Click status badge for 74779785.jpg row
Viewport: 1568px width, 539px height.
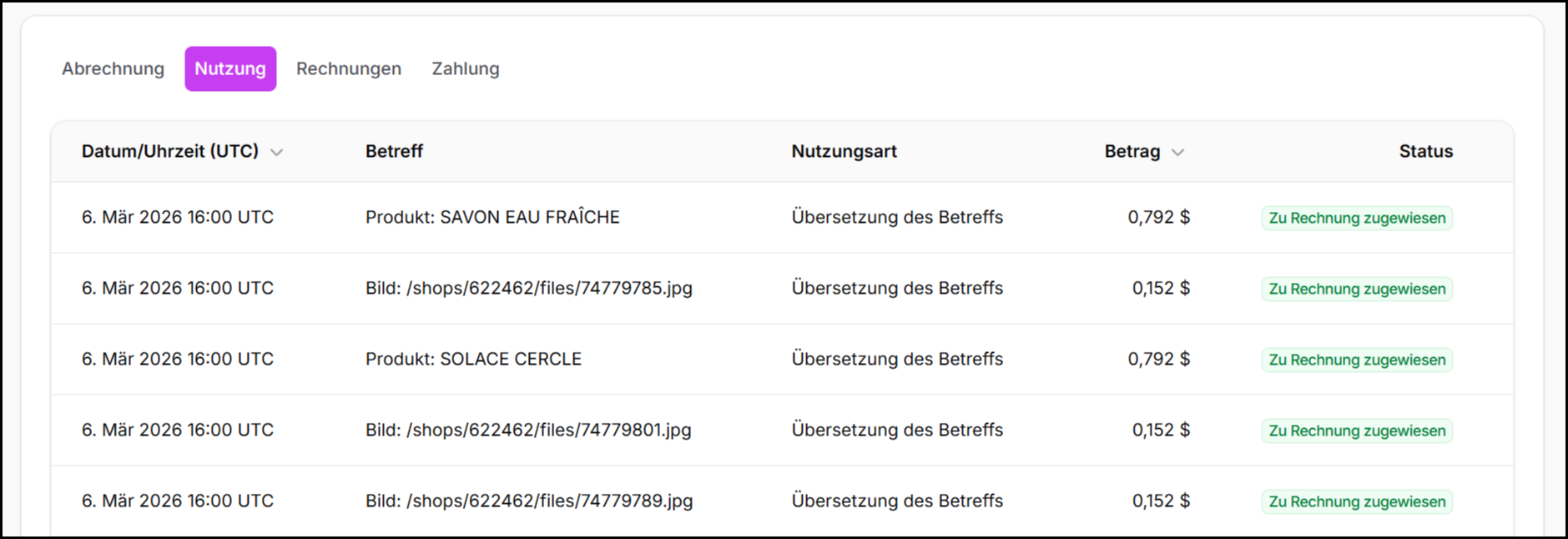point(1357,289)
